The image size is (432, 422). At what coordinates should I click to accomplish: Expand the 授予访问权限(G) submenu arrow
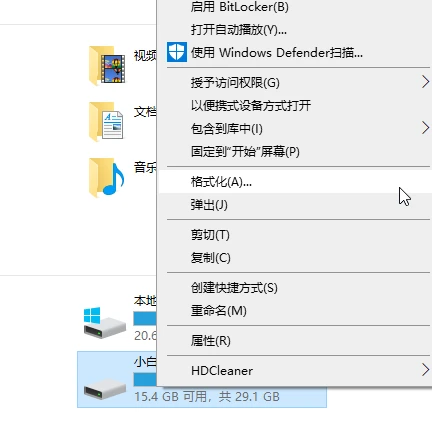tap(425, 82)
